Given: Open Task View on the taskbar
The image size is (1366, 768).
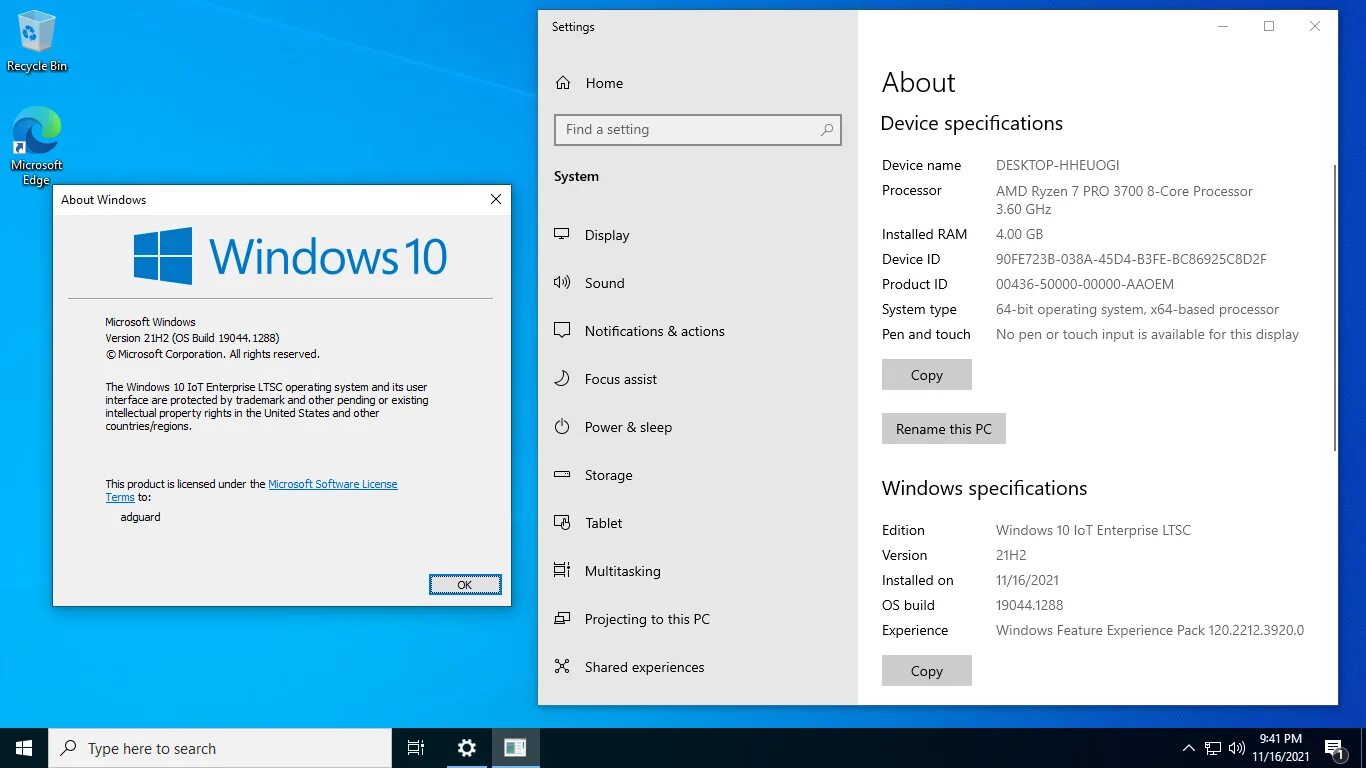Looking at the screenshot, I should point(416,748).
